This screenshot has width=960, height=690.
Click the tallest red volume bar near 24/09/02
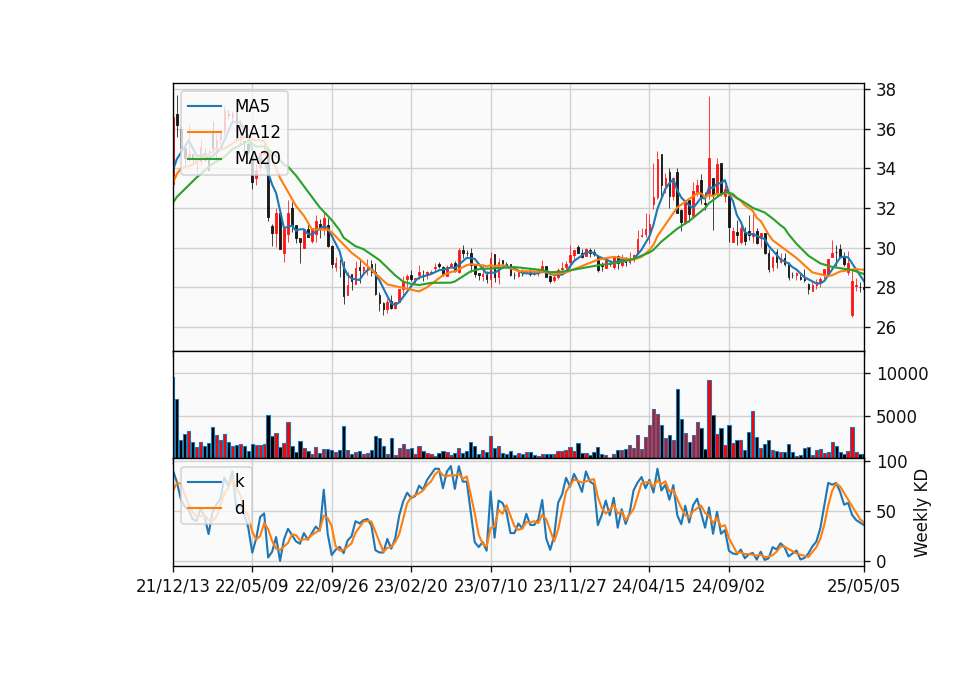(x=709, y=419)
